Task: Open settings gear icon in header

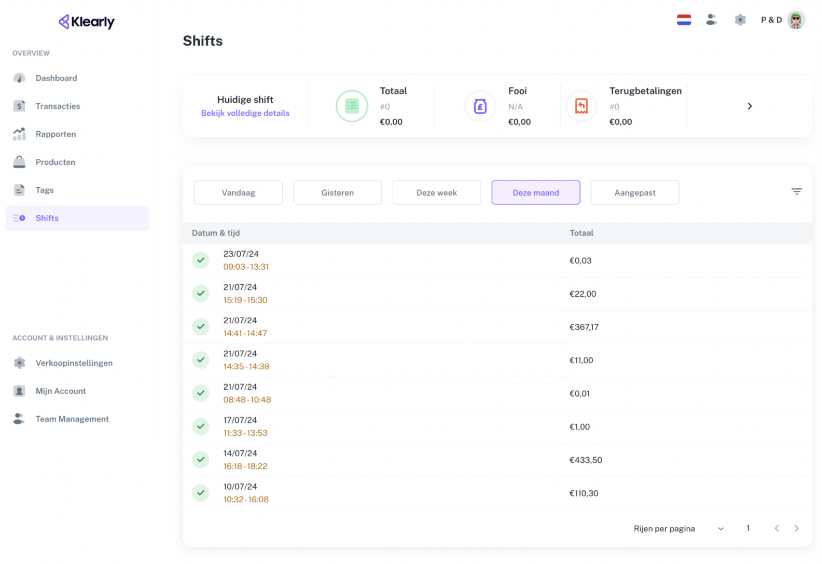Action: (740, 20)
